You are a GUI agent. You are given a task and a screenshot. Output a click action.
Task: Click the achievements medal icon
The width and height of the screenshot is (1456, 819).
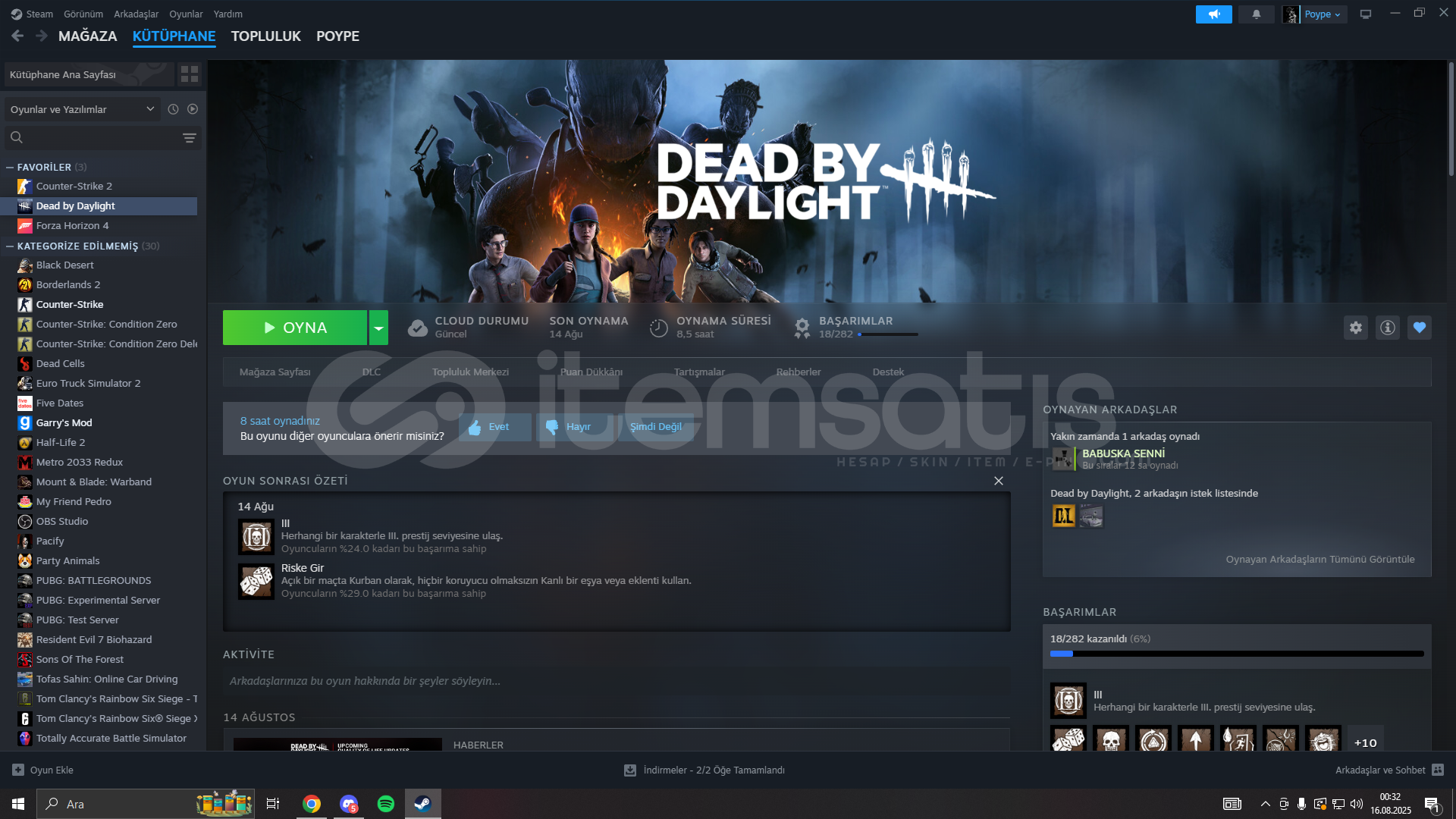802,328
